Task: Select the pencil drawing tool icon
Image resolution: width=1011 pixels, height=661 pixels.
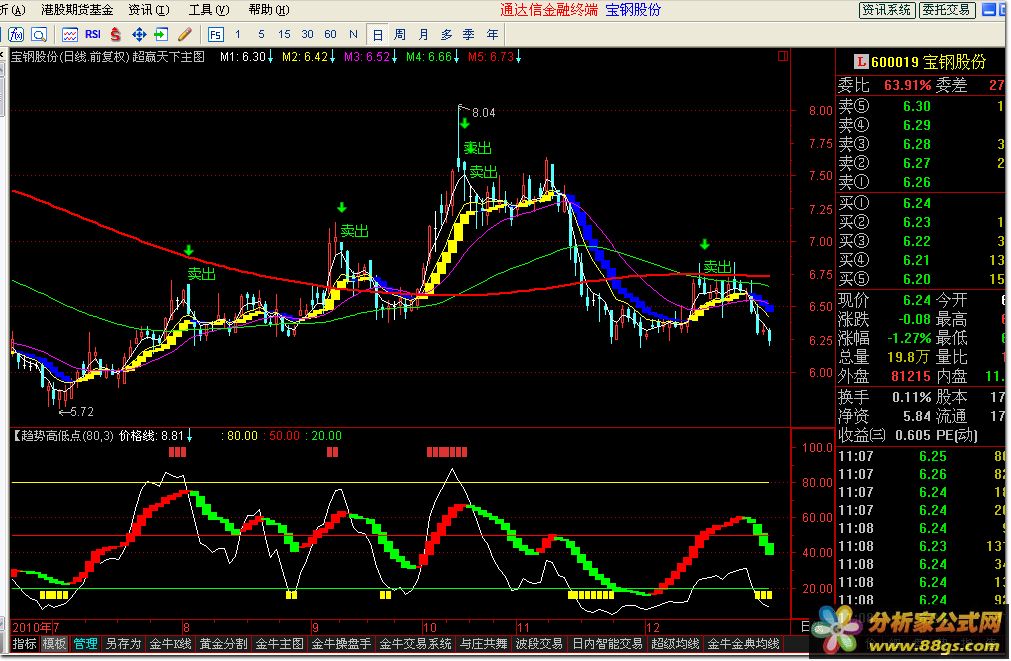Action: point(184,35)
